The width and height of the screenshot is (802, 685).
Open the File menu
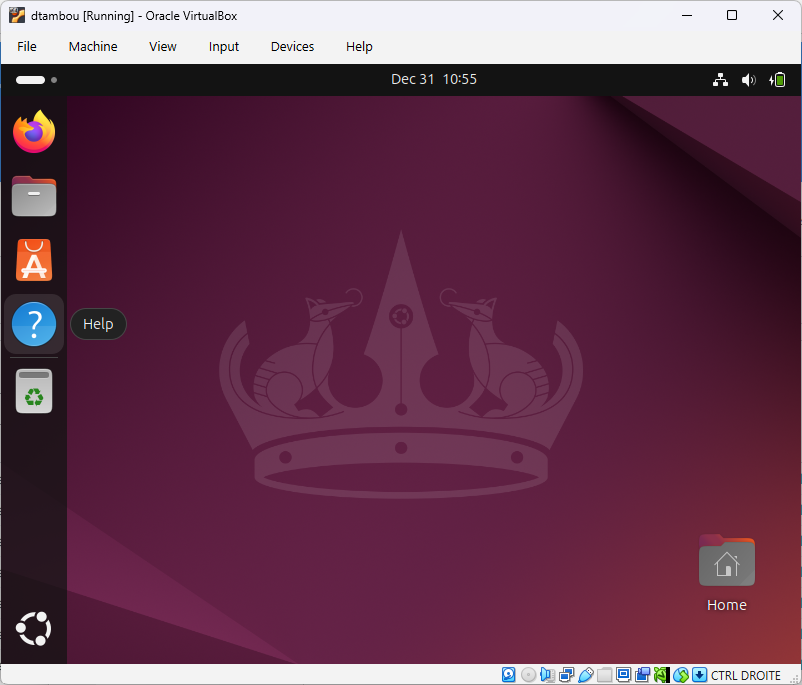tap(27, 47)
